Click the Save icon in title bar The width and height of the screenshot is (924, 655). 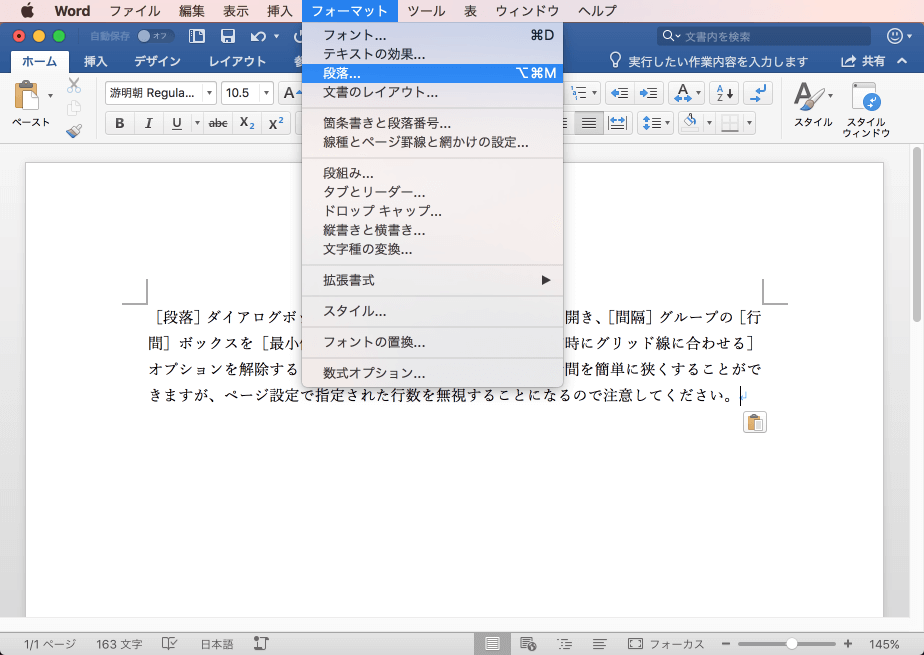(x=227, y=37)
